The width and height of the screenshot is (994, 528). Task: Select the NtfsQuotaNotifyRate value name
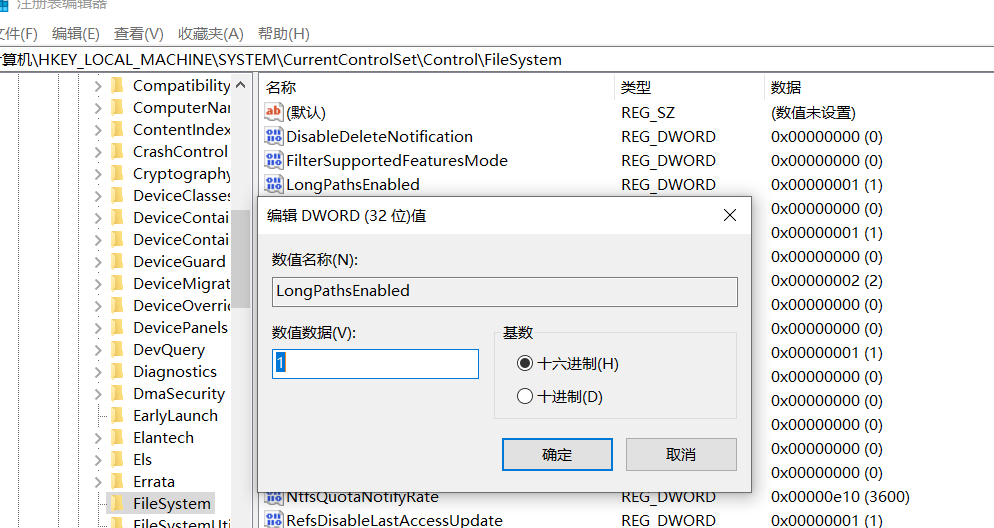click(362, 497)
